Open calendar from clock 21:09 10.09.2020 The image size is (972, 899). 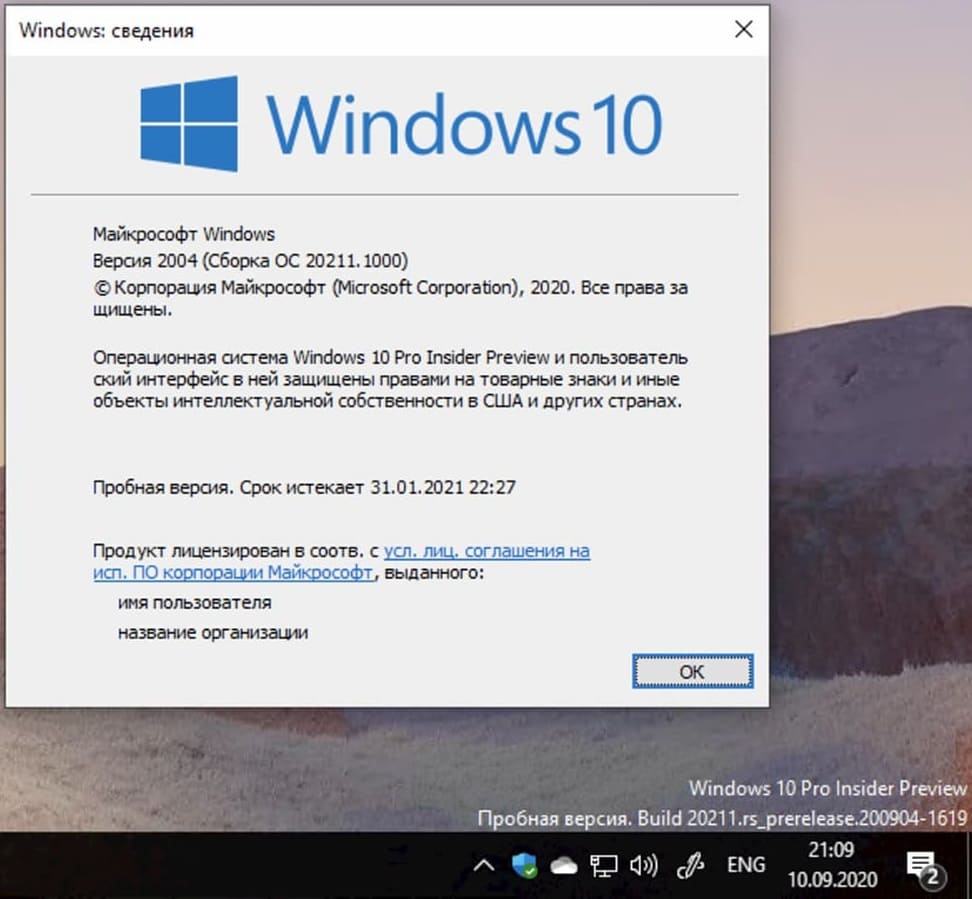coord(832,864)
